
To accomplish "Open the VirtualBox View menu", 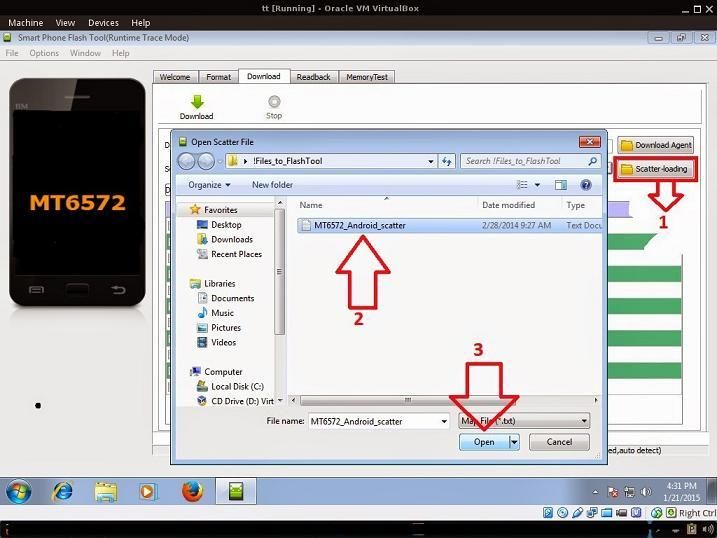I will click(65, 22).
